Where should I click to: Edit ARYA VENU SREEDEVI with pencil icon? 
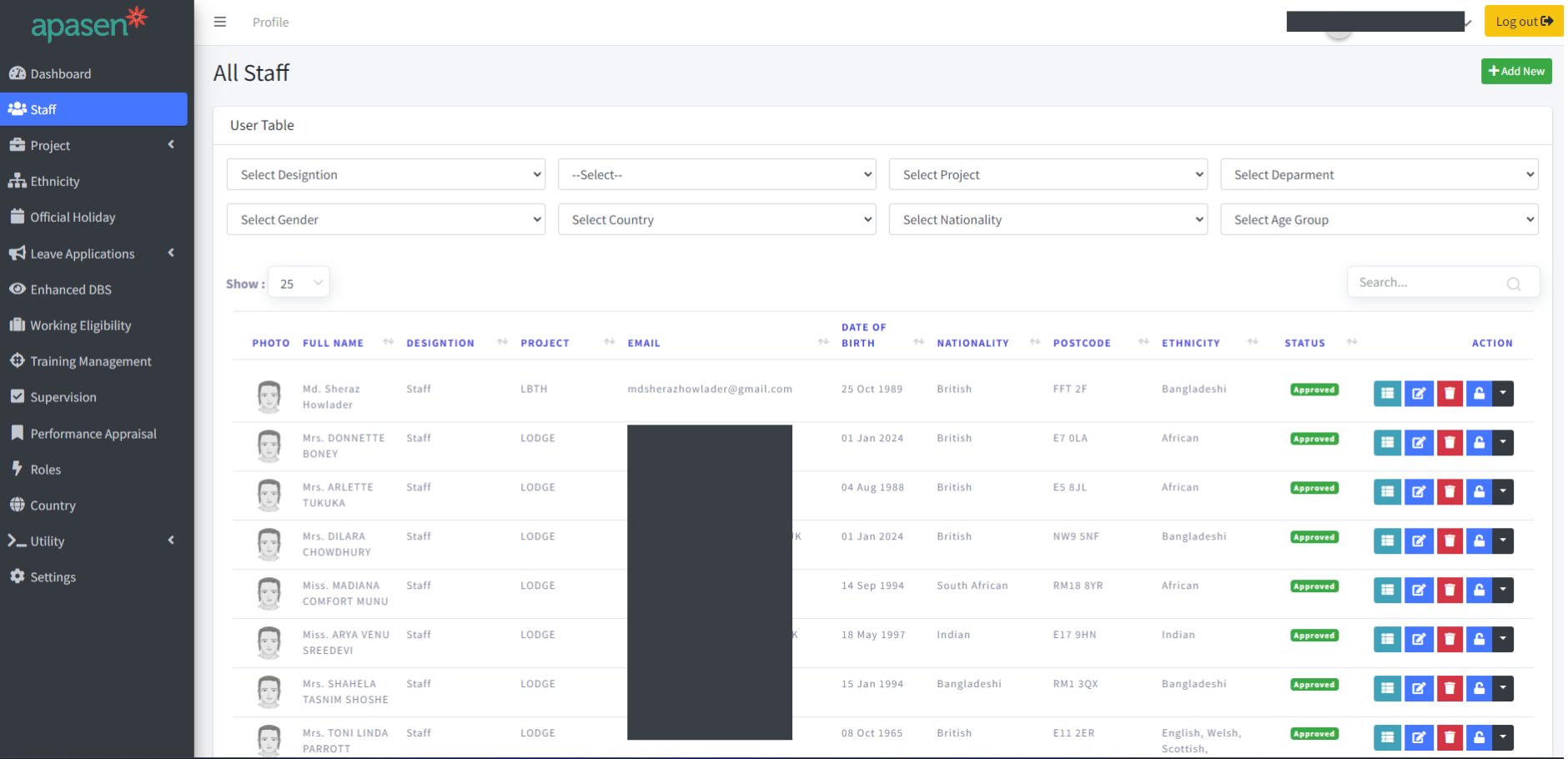click(1418, 640)
